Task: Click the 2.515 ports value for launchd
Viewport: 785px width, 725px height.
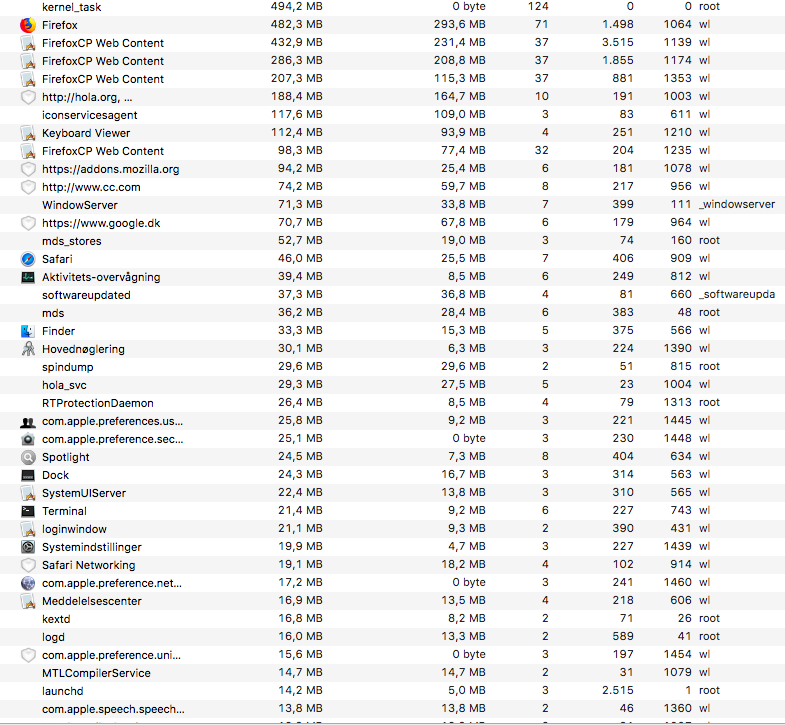Action: coord(618,690)
